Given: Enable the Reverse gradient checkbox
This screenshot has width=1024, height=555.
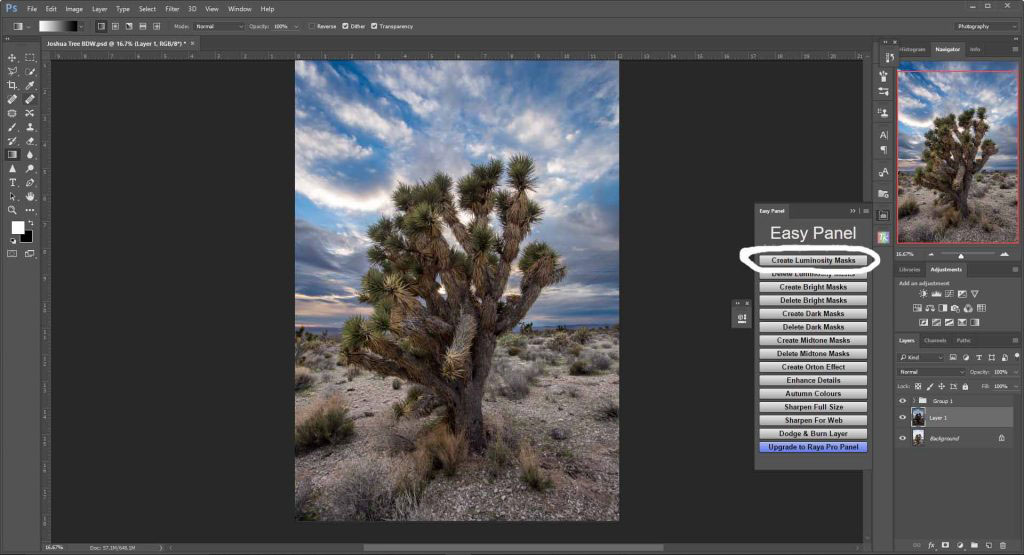Looking at the screenshot, I should point(311,26).
